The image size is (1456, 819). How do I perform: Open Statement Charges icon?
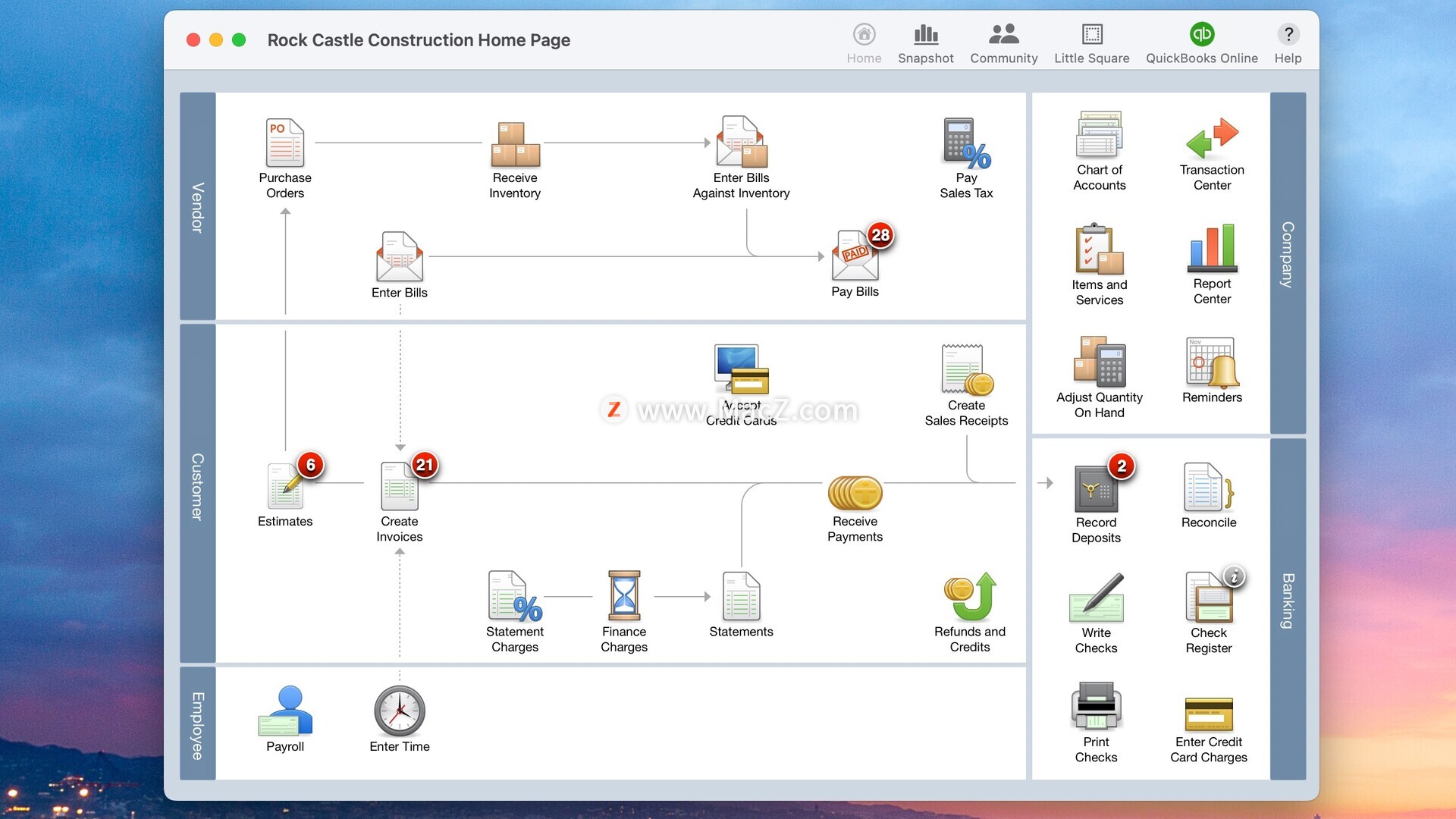515,596
